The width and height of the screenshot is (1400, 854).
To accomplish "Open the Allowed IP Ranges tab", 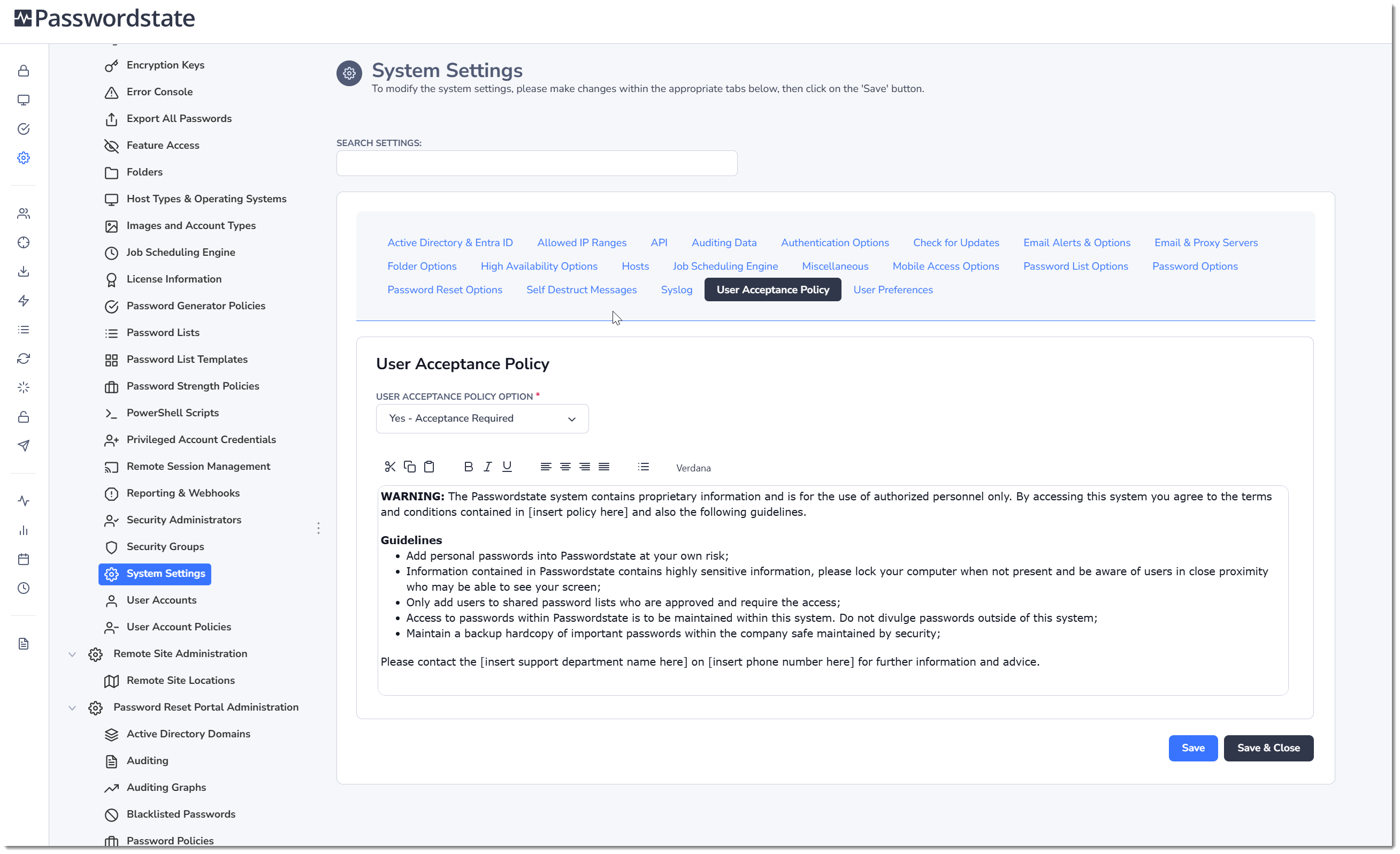I will pos(582,242).
